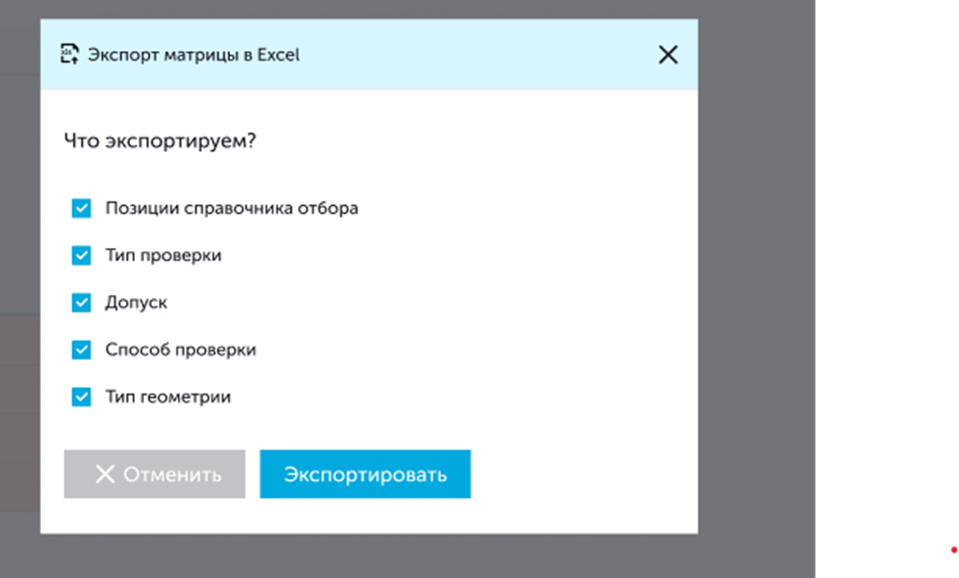Uncheck the Способ проверки checkbox
959x578 pixels.
[x=81, y=350]
